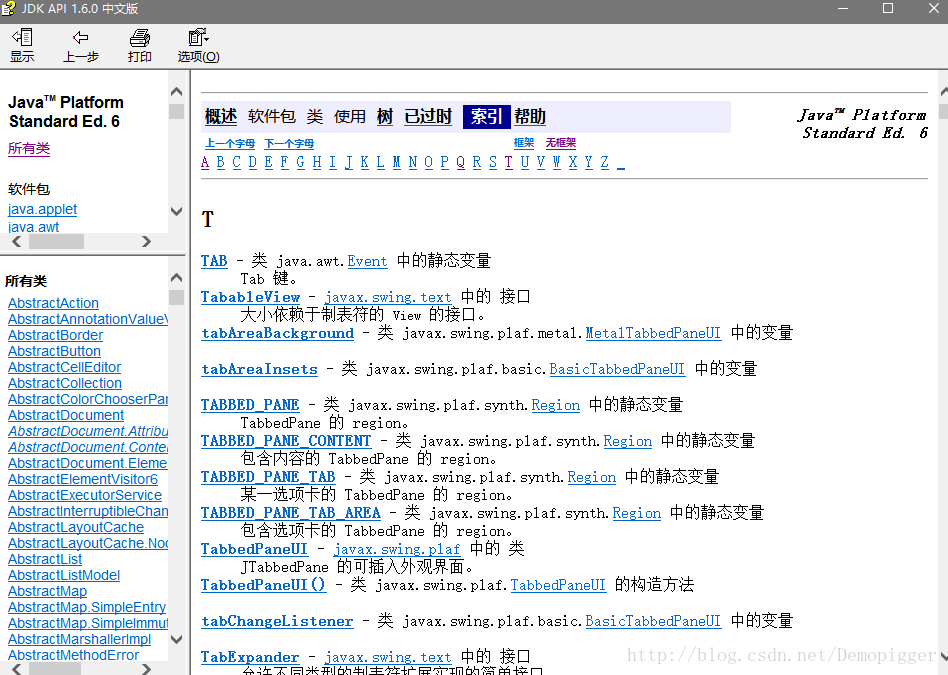Print the page using the 打印 icon
This screenshot has height=675, width=948.
coord(140,45)
